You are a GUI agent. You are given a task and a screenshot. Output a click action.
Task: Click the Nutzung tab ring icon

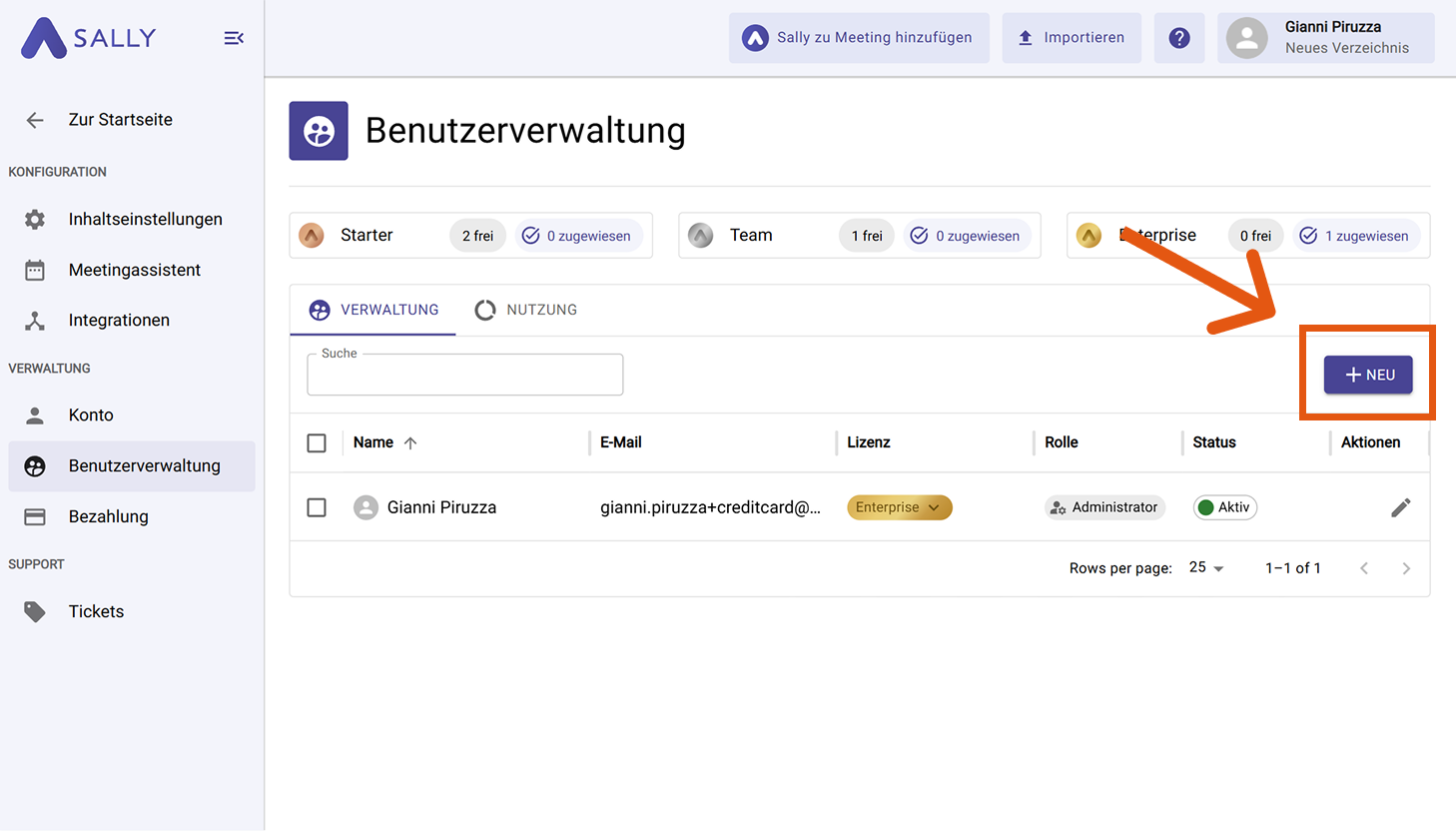pyautogui.click(x=485, y=310)
